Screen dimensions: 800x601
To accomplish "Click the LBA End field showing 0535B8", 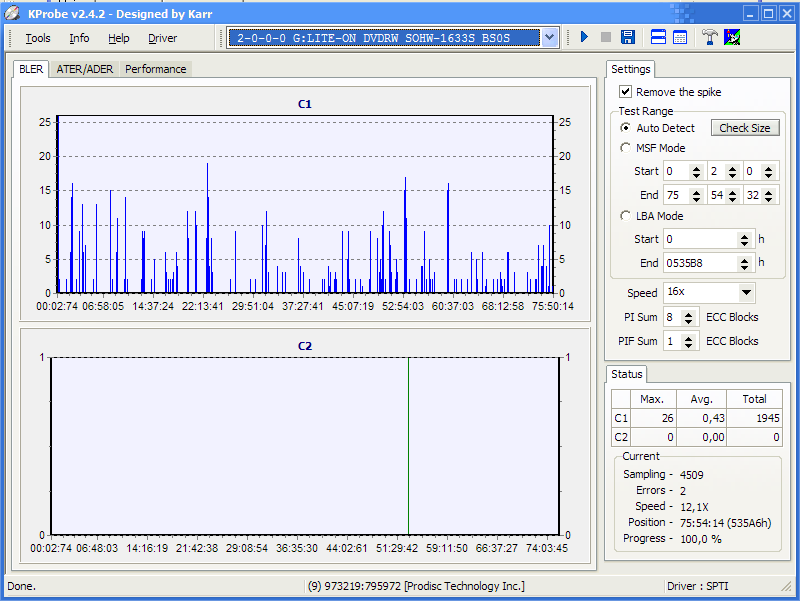I will tap(699, 263).
